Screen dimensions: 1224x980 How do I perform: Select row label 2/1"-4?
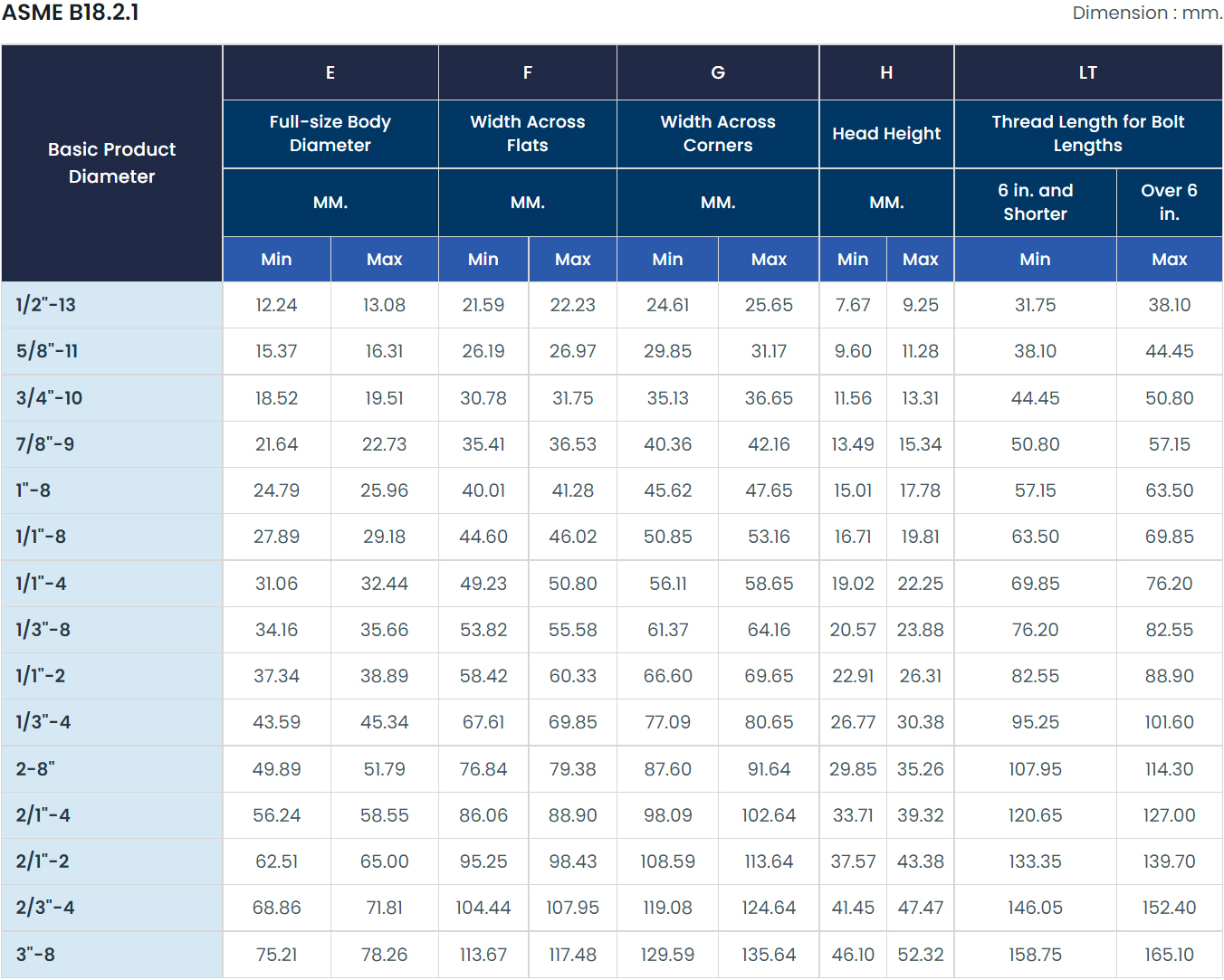43,815
